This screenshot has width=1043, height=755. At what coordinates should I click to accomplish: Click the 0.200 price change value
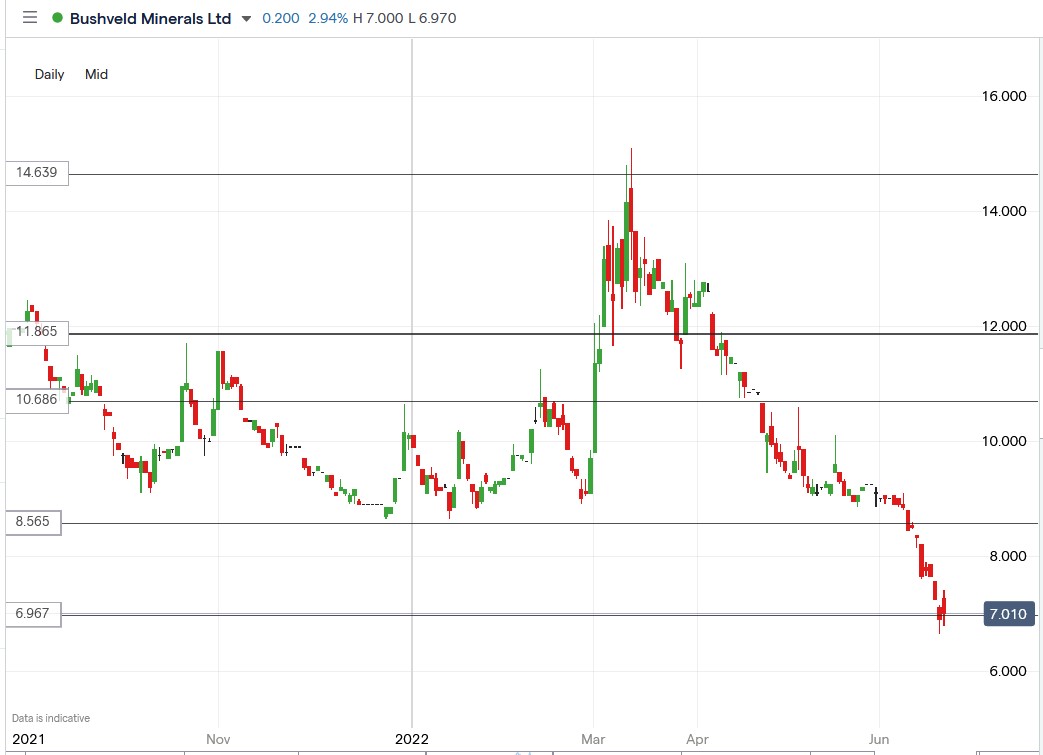[281, 19]
